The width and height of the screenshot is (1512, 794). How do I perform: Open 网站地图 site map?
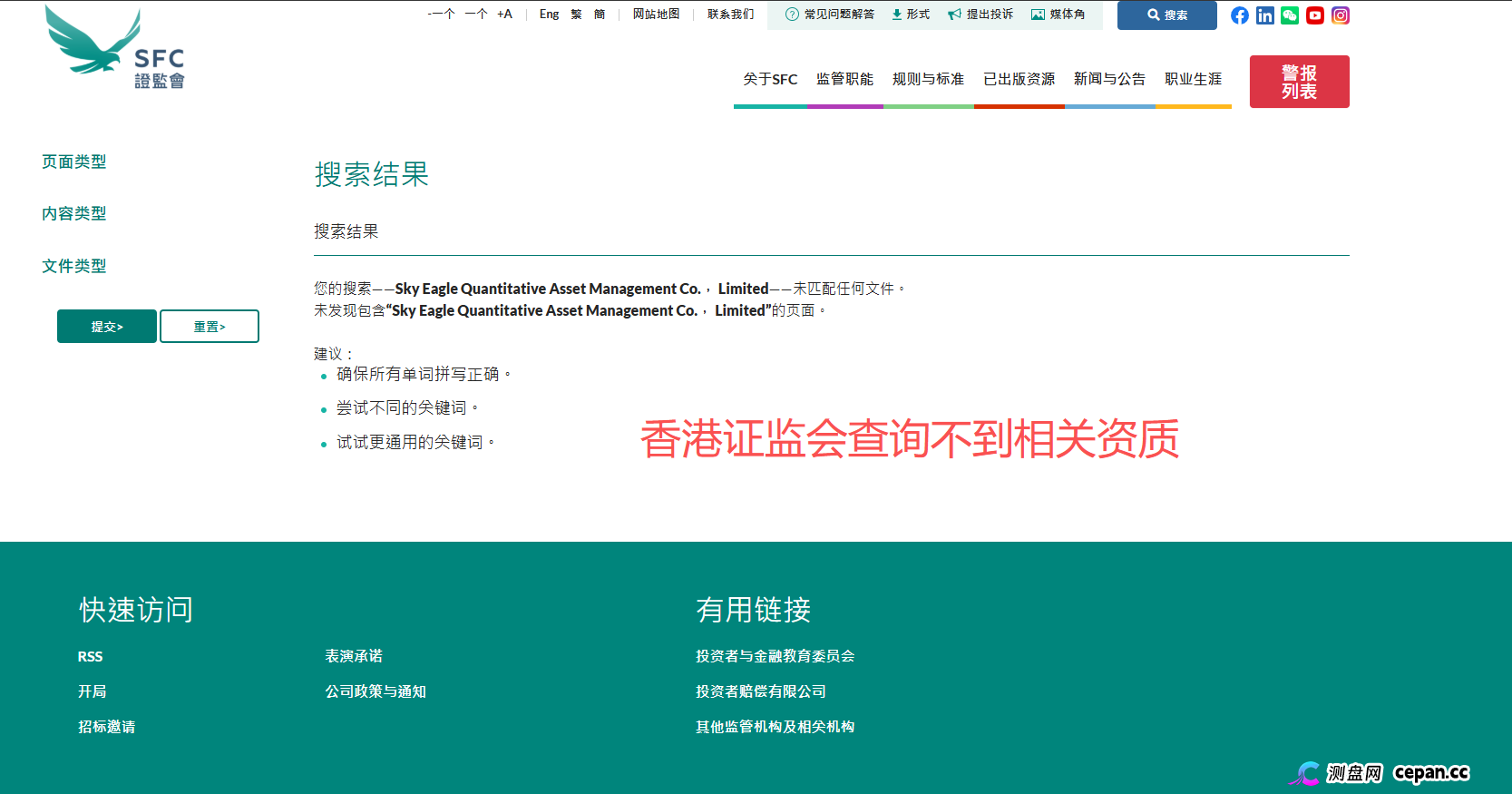657,15
